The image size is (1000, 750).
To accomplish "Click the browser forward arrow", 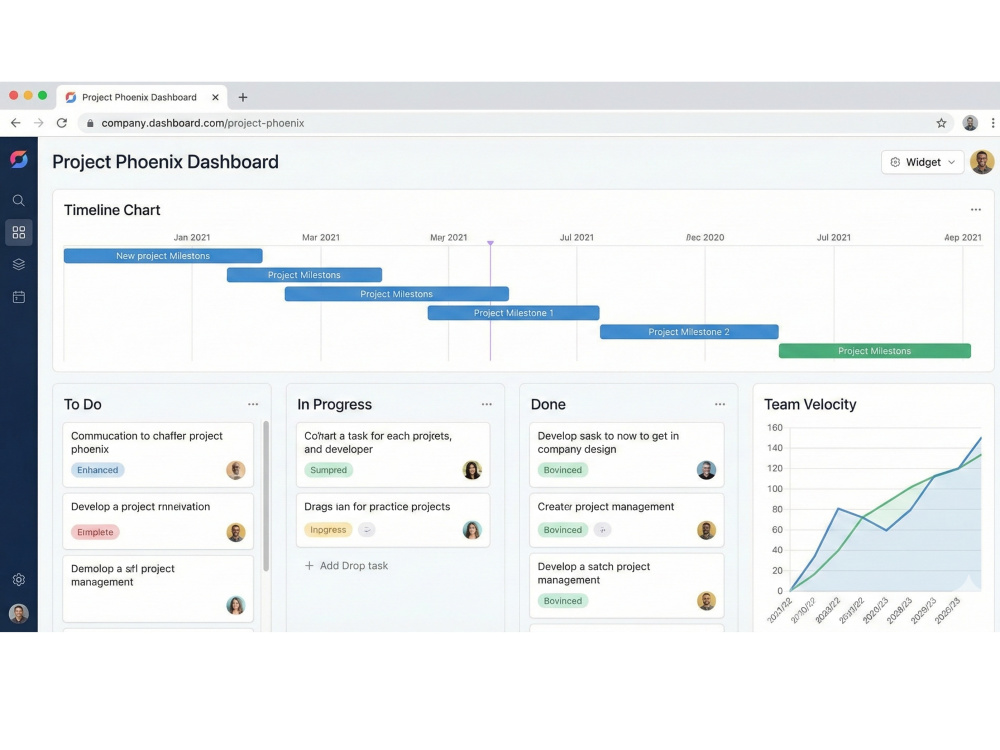I will coord(38,123).
